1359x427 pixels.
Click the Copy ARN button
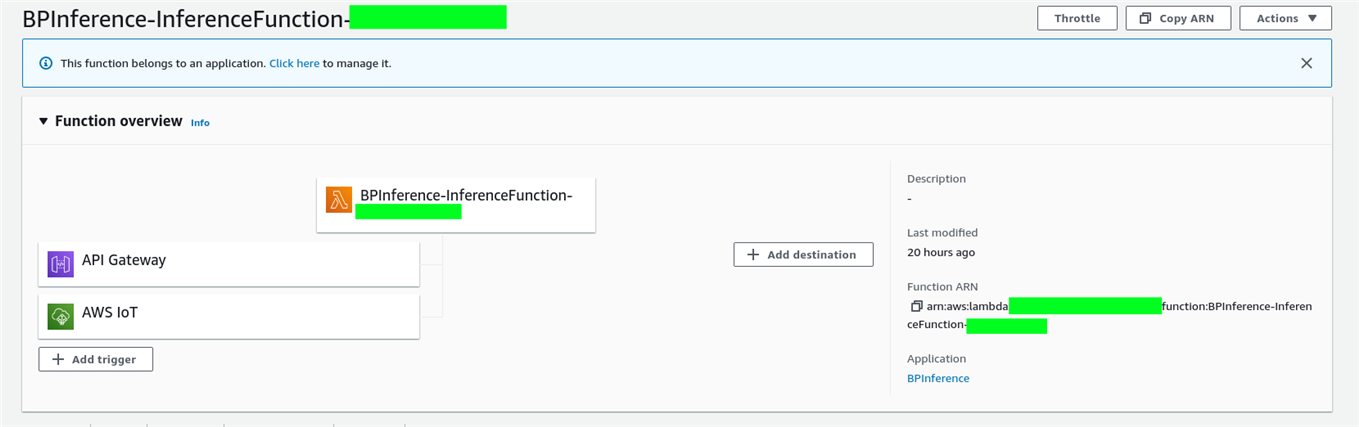[1178, 18]
